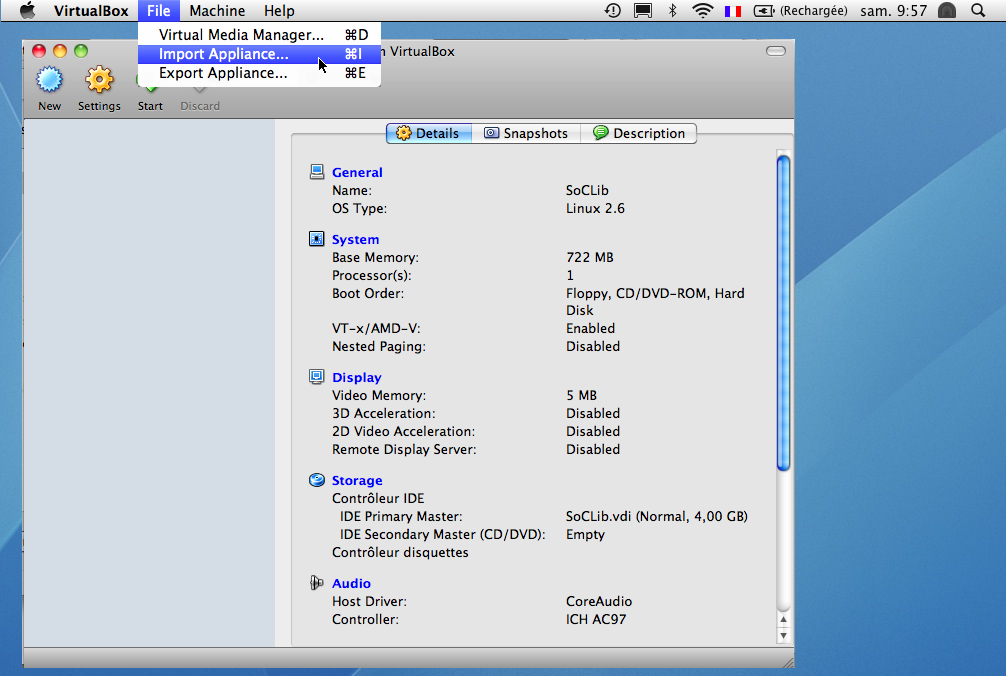This screenshot has width=1006, height=676.
Task: Click the scrollbar up arrow
Action: click(783, 620)
